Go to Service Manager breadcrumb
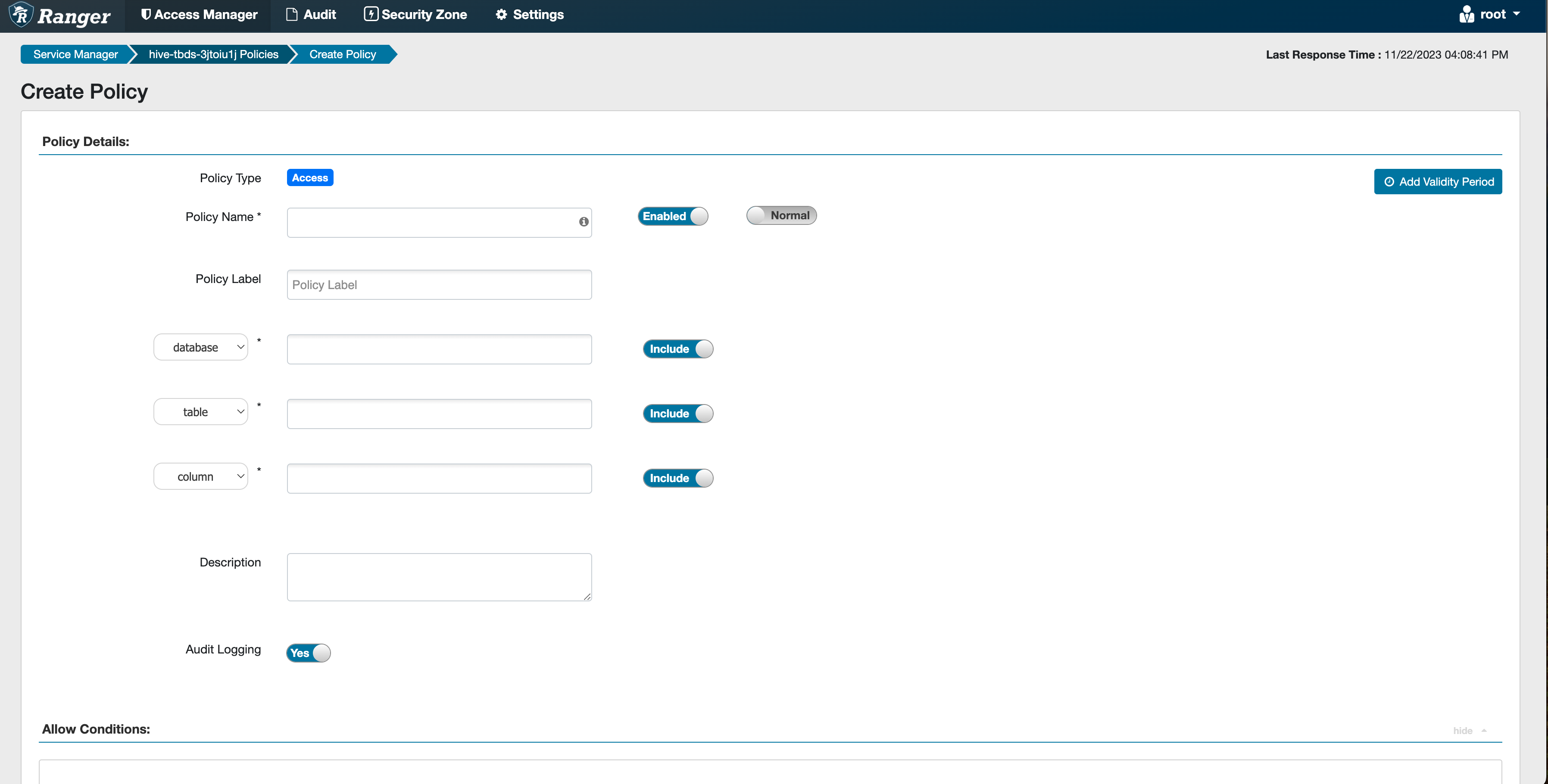Viewport: 1548px width, 784px height. [76, 54]
